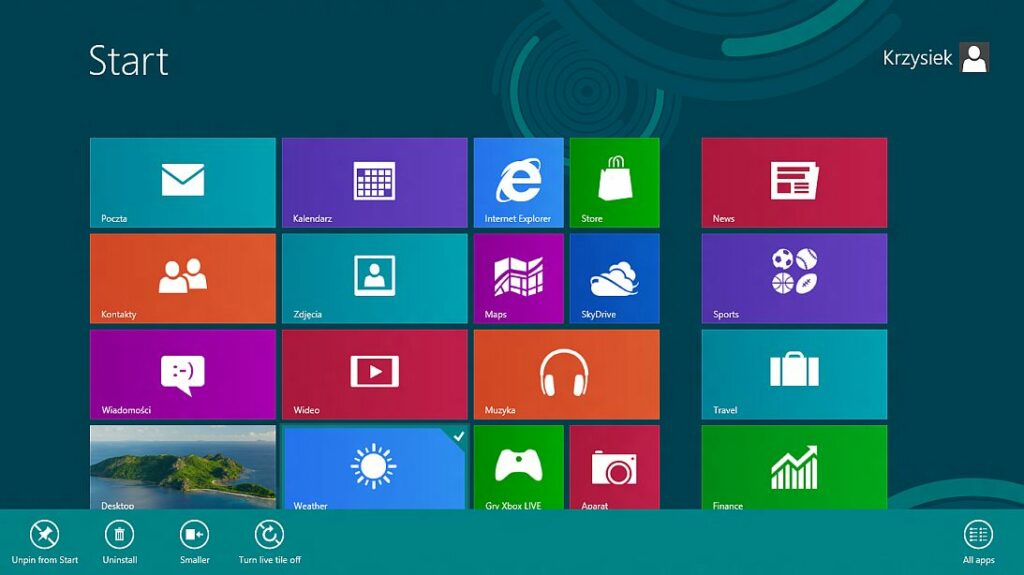Deselect the checked Weather tile
Screen dimensions: 1024x575
click(x=374, y=467)
